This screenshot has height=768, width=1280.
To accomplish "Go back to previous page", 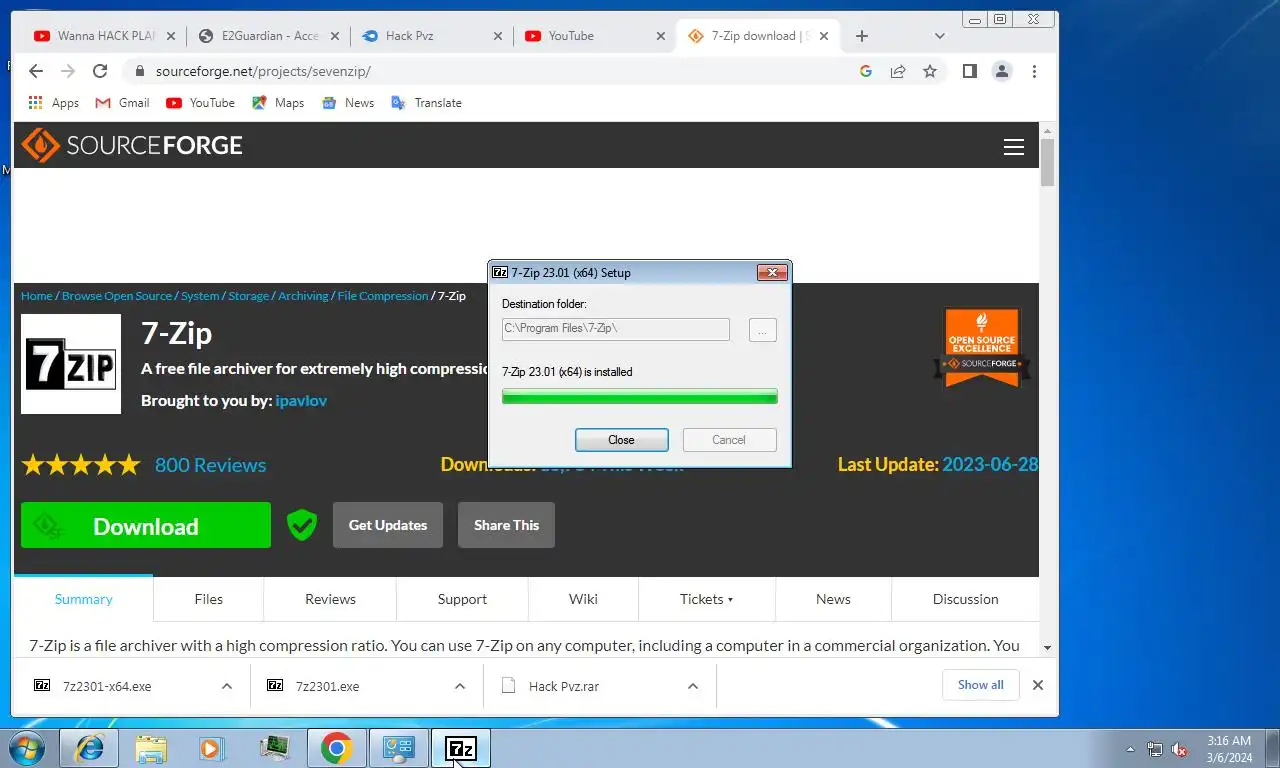I will pyautogui.click(x=36, y=71).
